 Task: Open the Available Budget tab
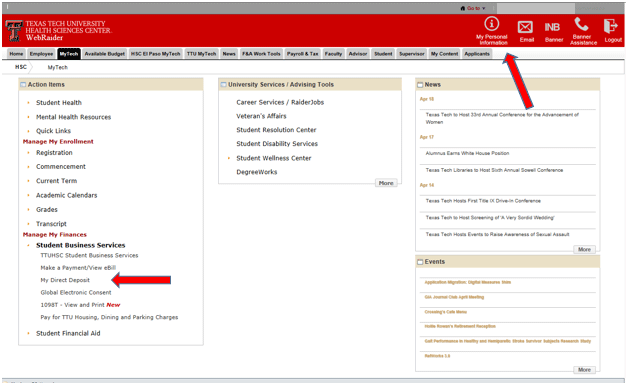click(x=105, y=54)
